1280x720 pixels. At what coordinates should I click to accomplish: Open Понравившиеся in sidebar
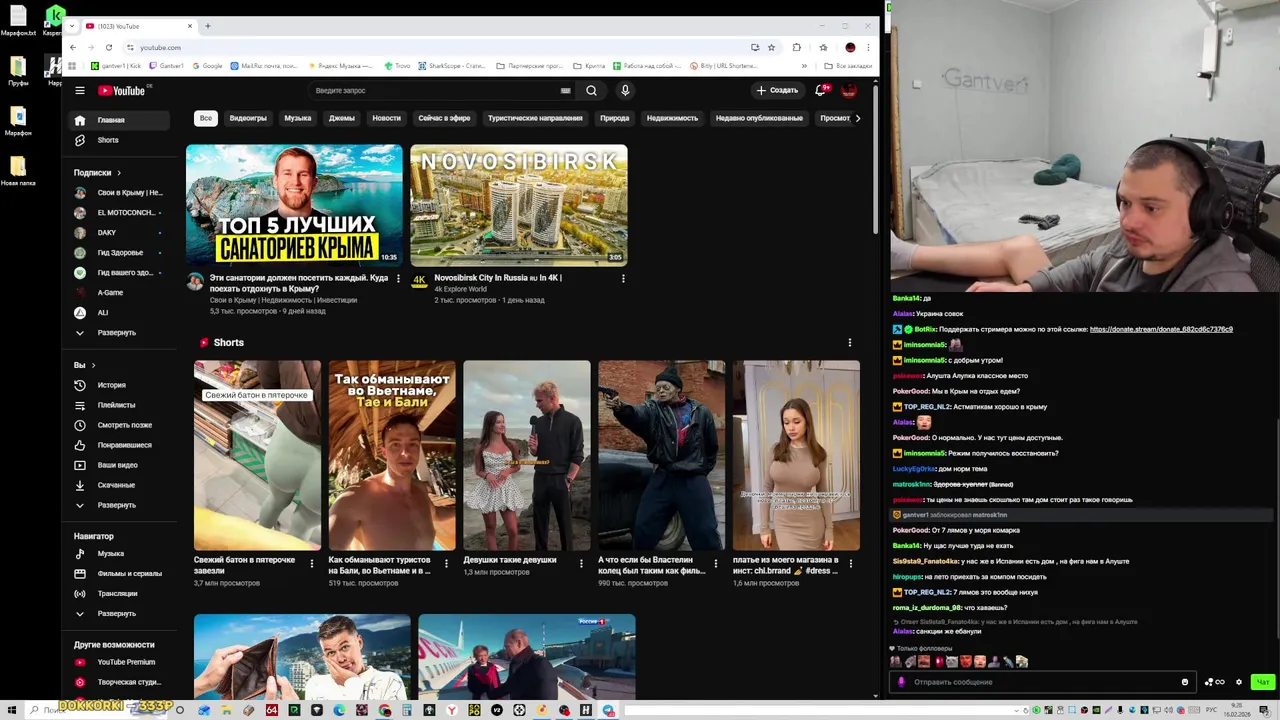[x=120, y=445]
